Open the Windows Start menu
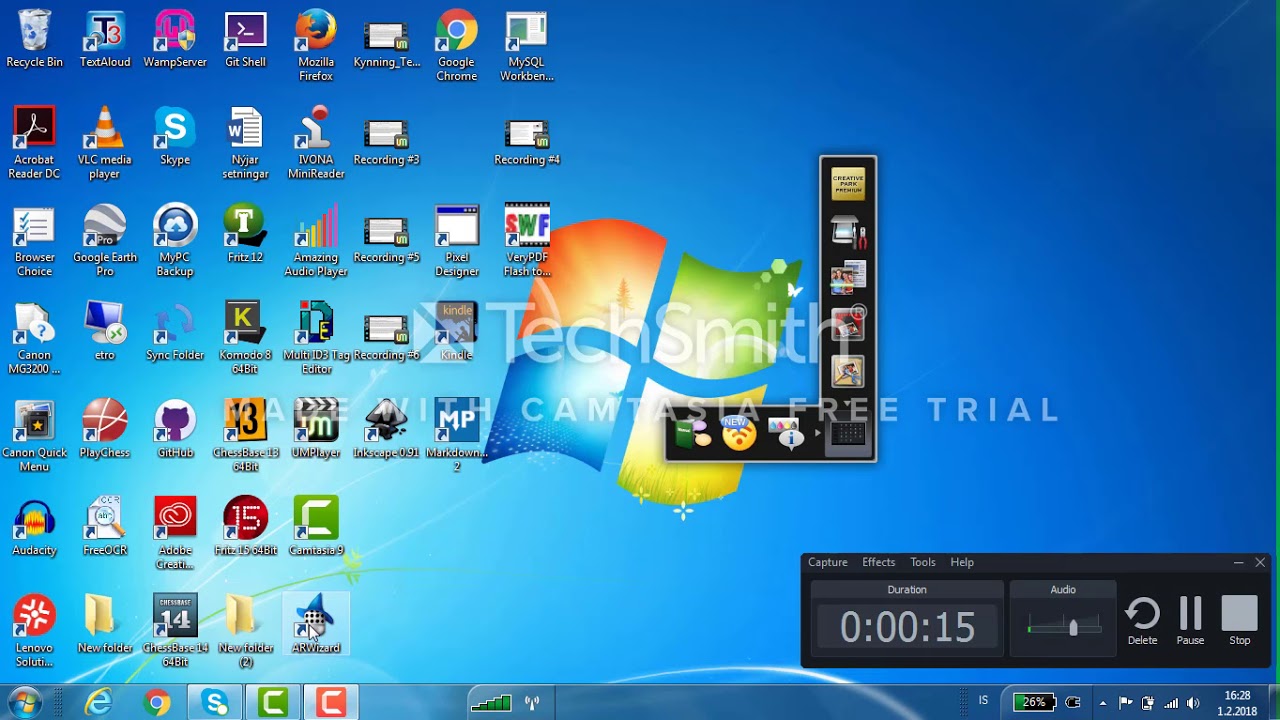Image resolution: width=1280 pixels, height=720 pixels. 24,702
